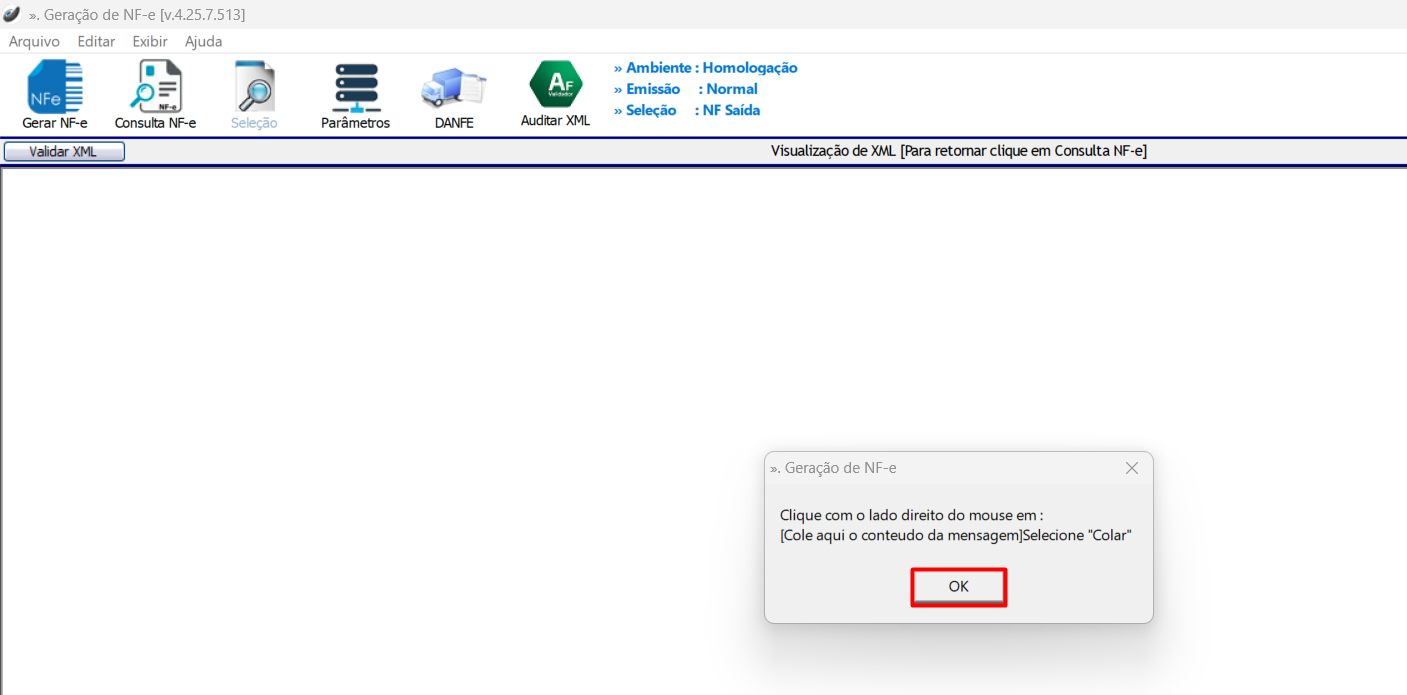Click the Seleção: NF Saída status text
This screenshot has height=695, width=1407.
pyautogui.click(x=686, y=110)
